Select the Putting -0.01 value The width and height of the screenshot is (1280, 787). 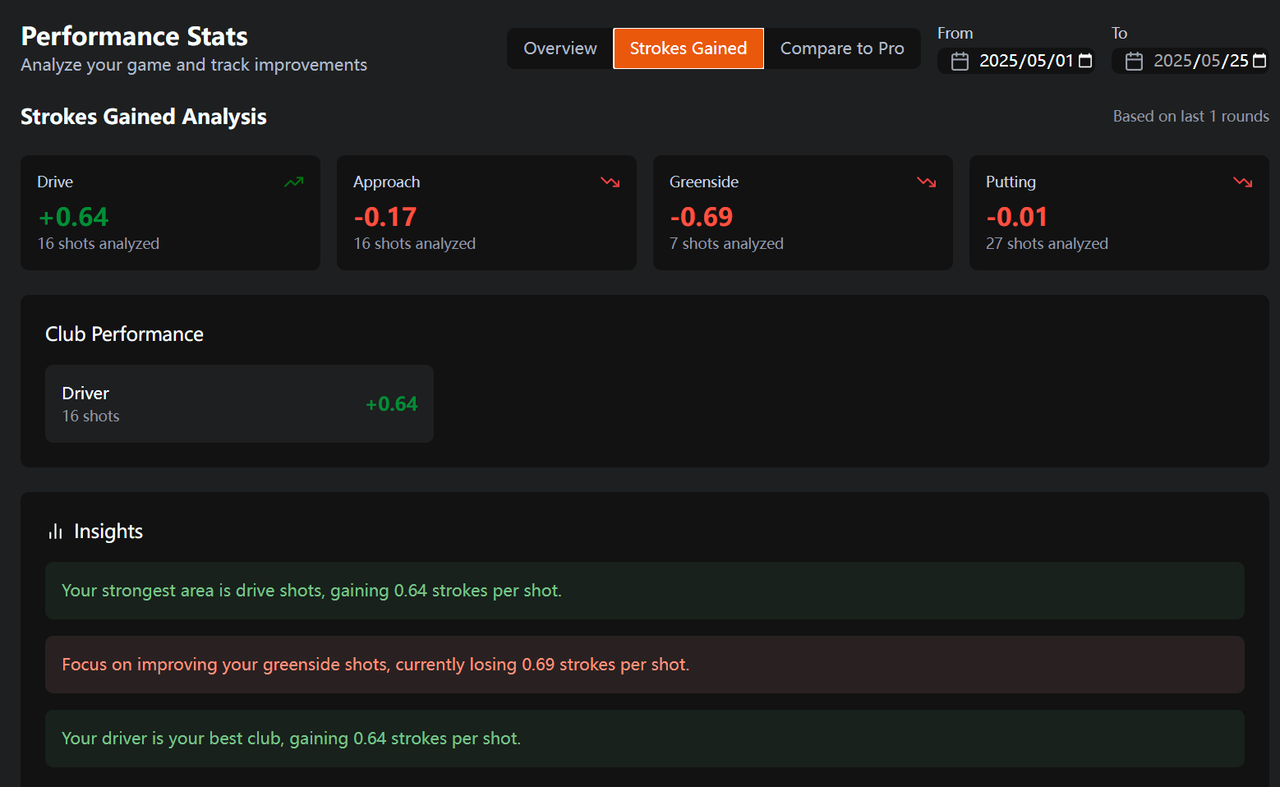pos(1017,217)
